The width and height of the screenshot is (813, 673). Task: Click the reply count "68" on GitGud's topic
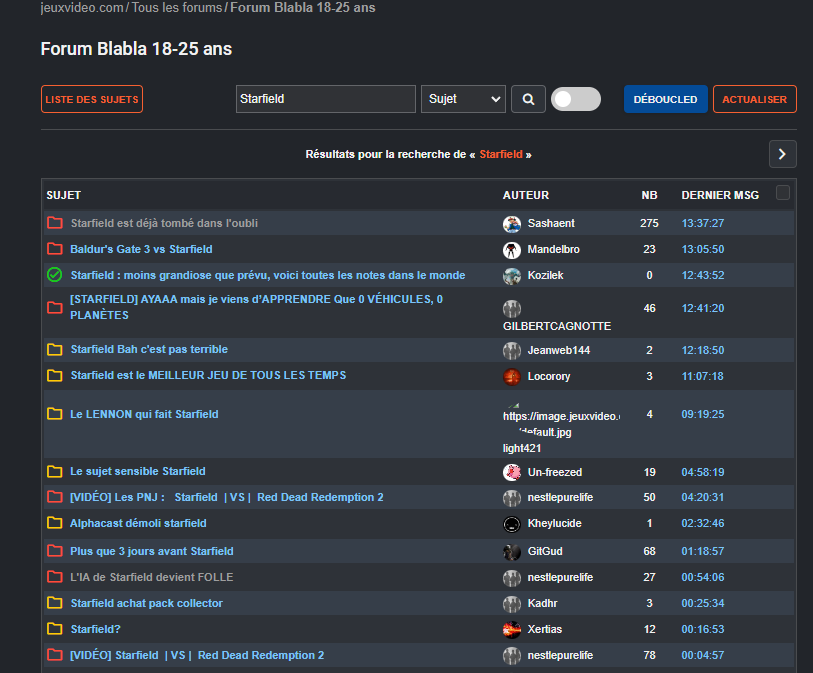point(649,551)
